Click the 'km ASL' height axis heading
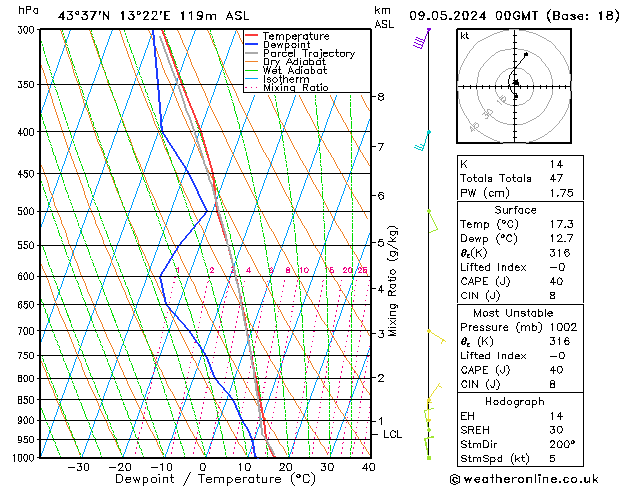Viewport: 629px width, 486px height. pos(384,17)
